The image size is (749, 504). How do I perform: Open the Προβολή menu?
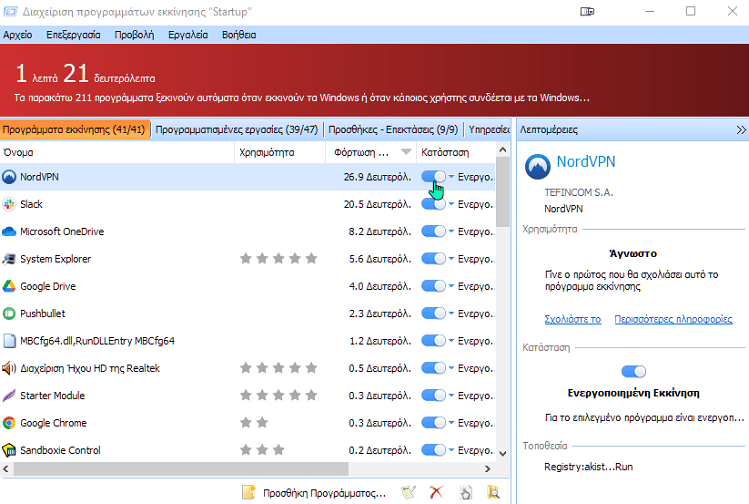coord(134,35)
